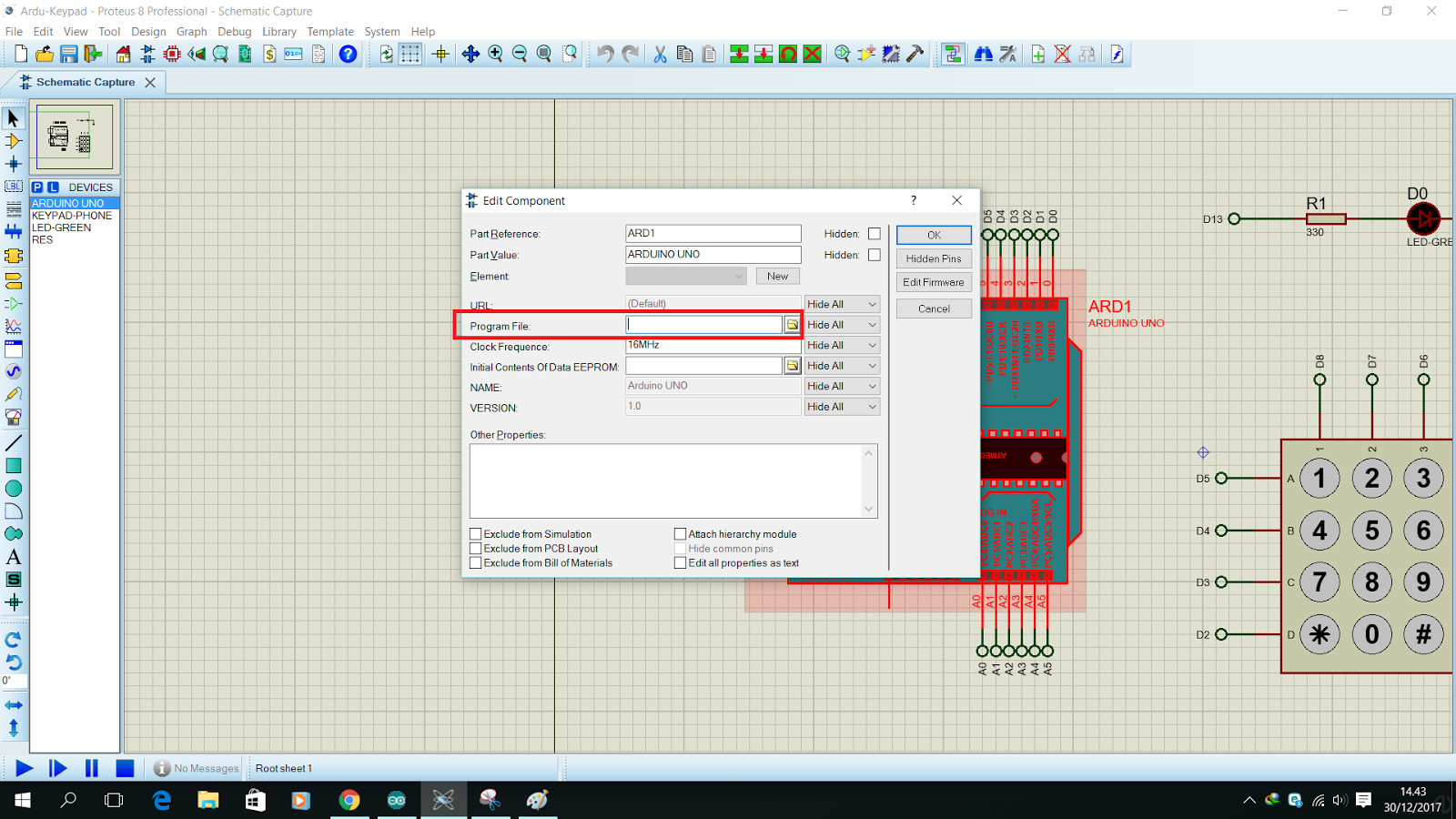Image resolution: width=1456 pixels, height=819 pixels.
Task: Click into the Program File field
Action: pos(703,325)
